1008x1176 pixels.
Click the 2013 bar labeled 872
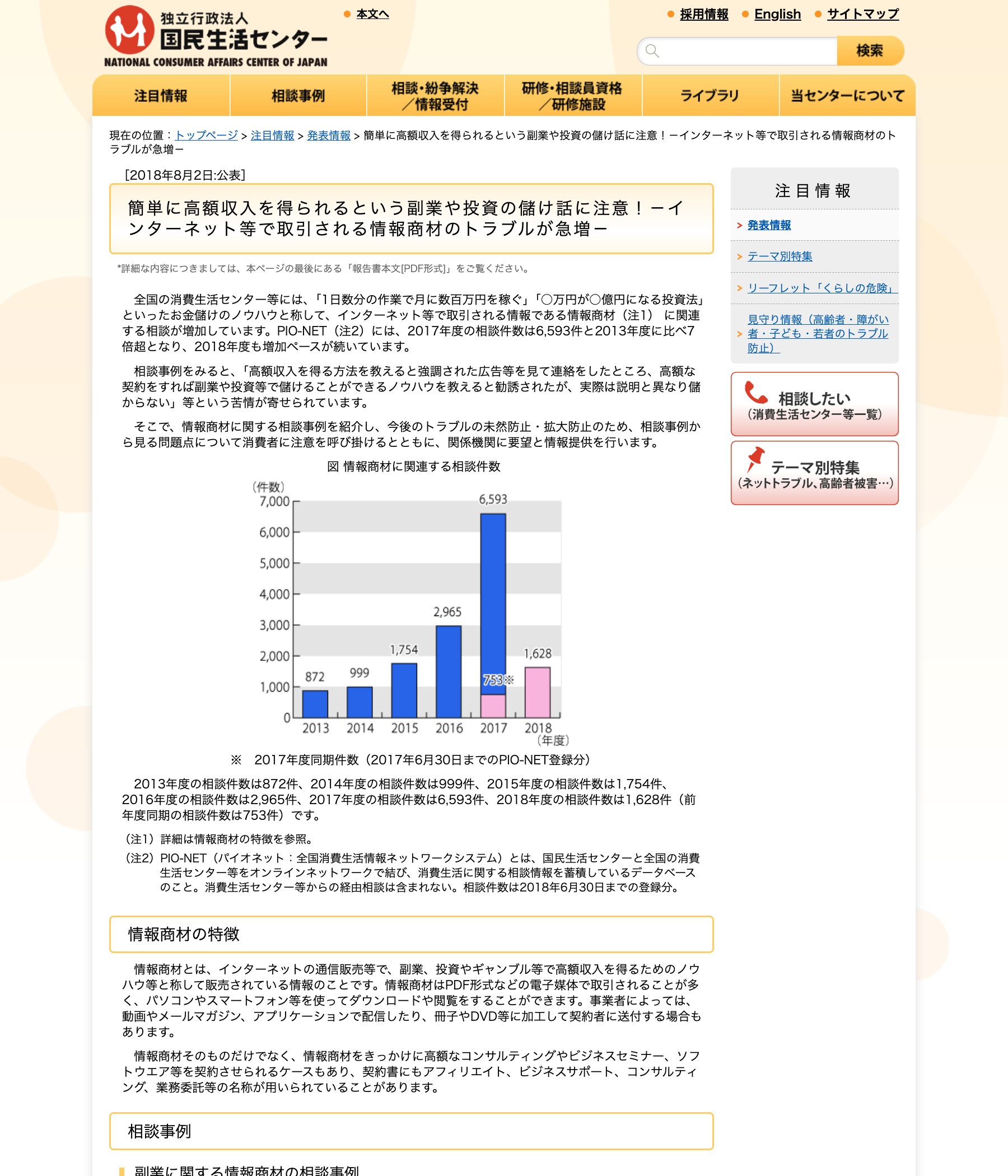pyautogui.click(x=315, y=704)
